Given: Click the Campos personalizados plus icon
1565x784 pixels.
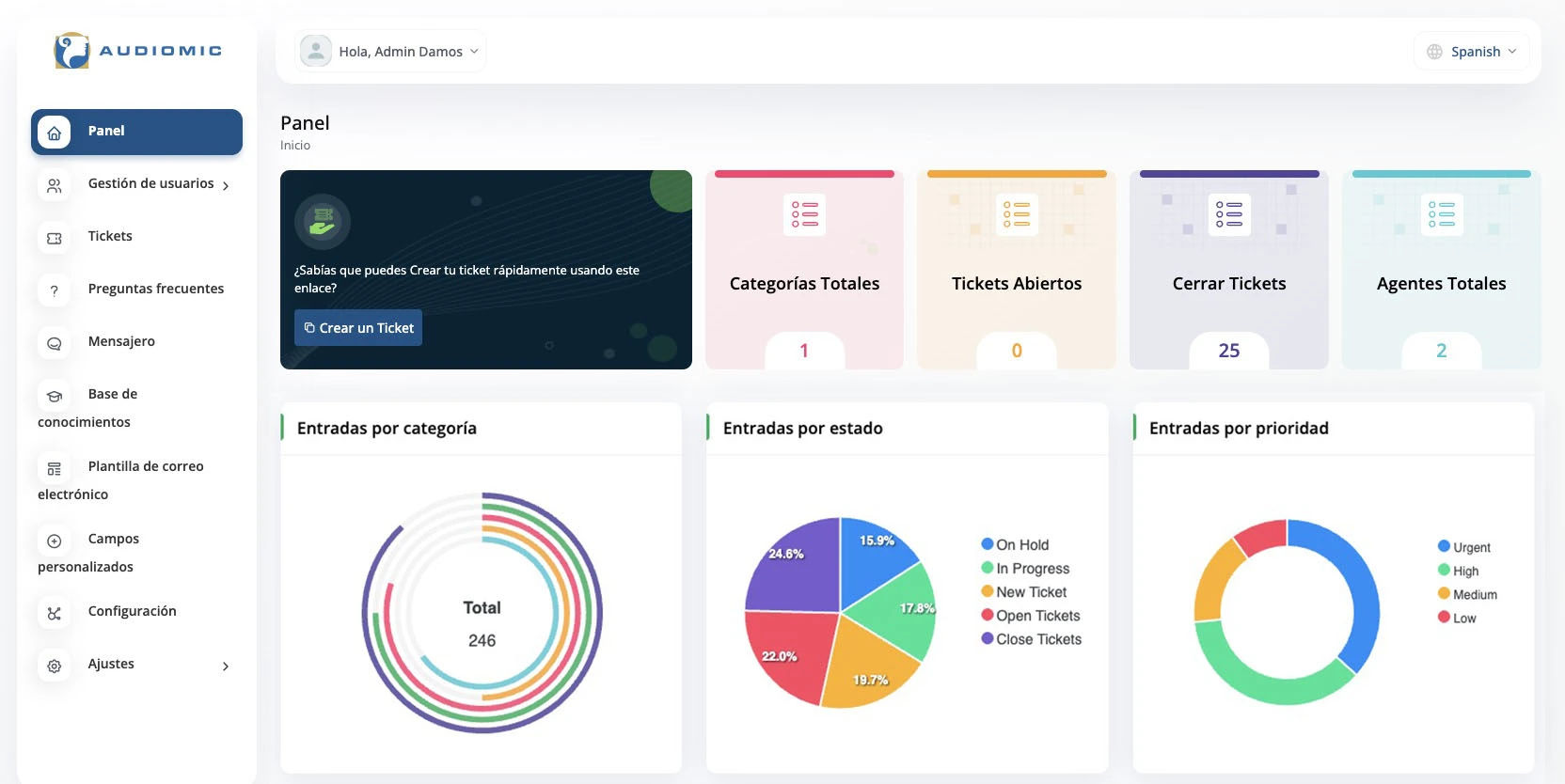Looking at the screenshot, I should click(x=55, y=541).
